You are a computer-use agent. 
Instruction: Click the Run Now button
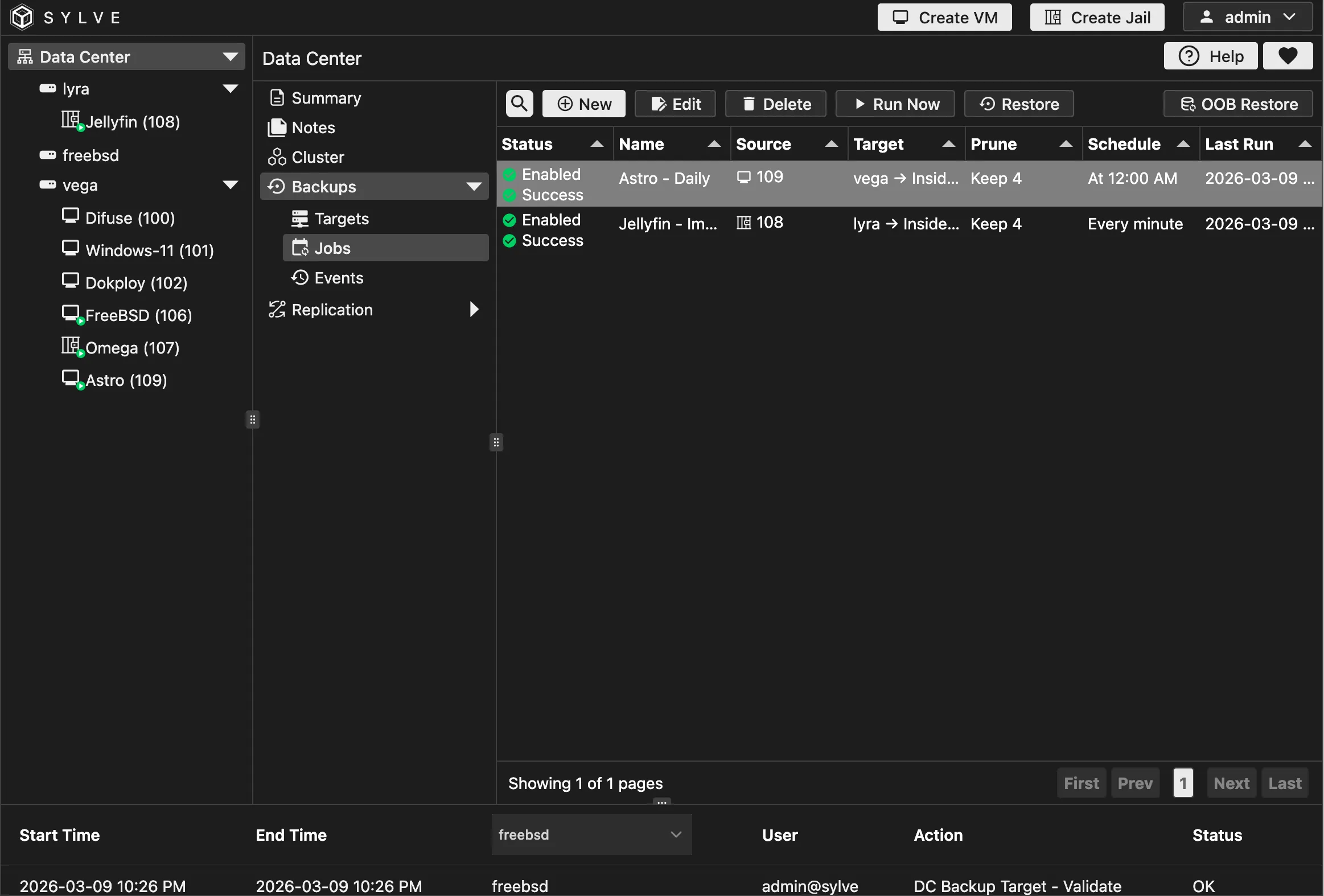coord(895,104)
